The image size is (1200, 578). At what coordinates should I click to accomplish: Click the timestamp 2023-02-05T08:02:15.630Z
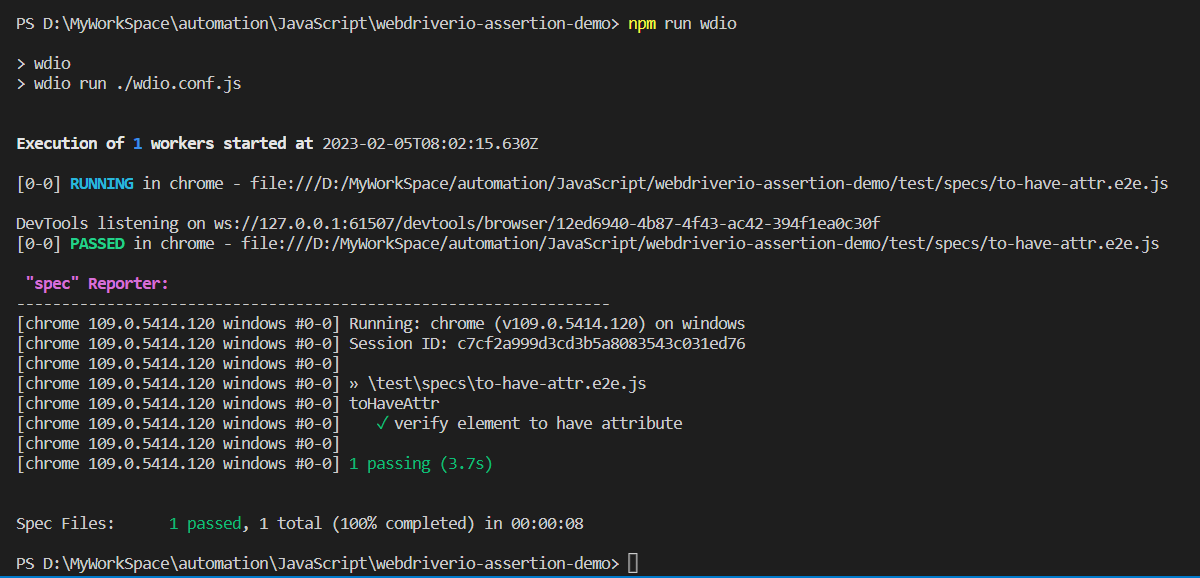pyautogui.click(x=430, y=144)
